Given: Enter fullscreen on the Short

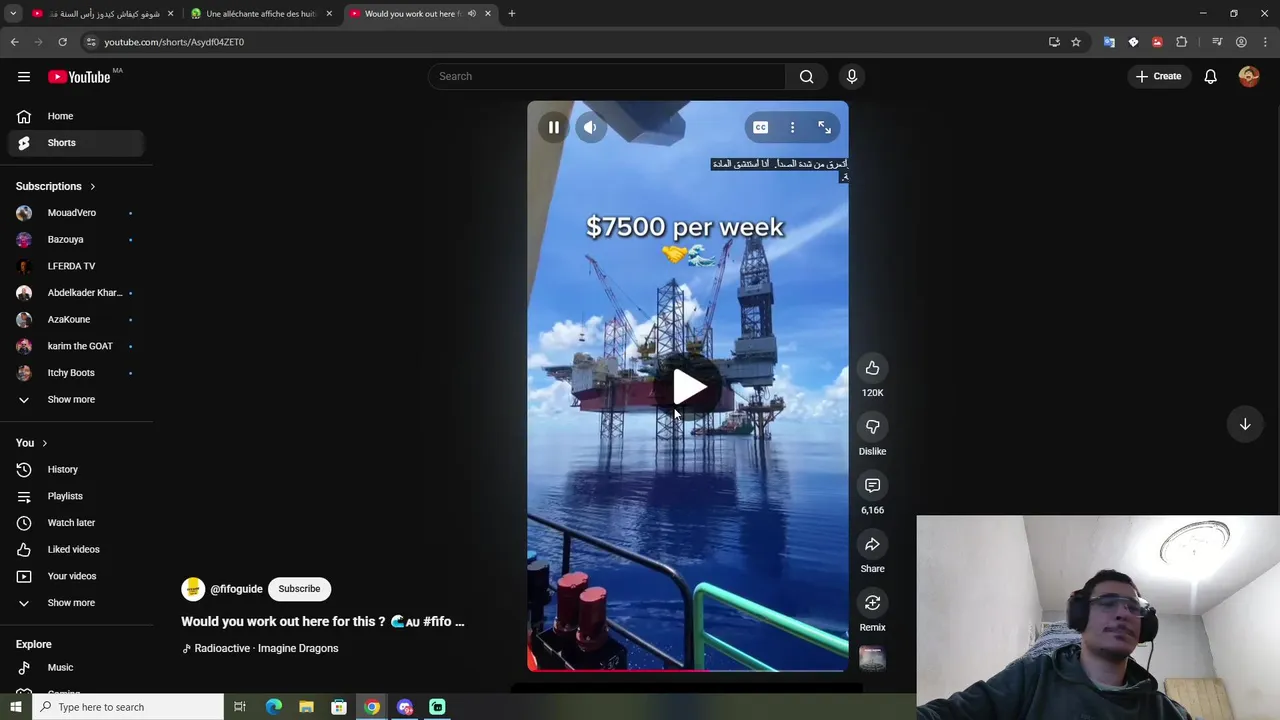Looking at the screenshot, I should coord(824,127).
